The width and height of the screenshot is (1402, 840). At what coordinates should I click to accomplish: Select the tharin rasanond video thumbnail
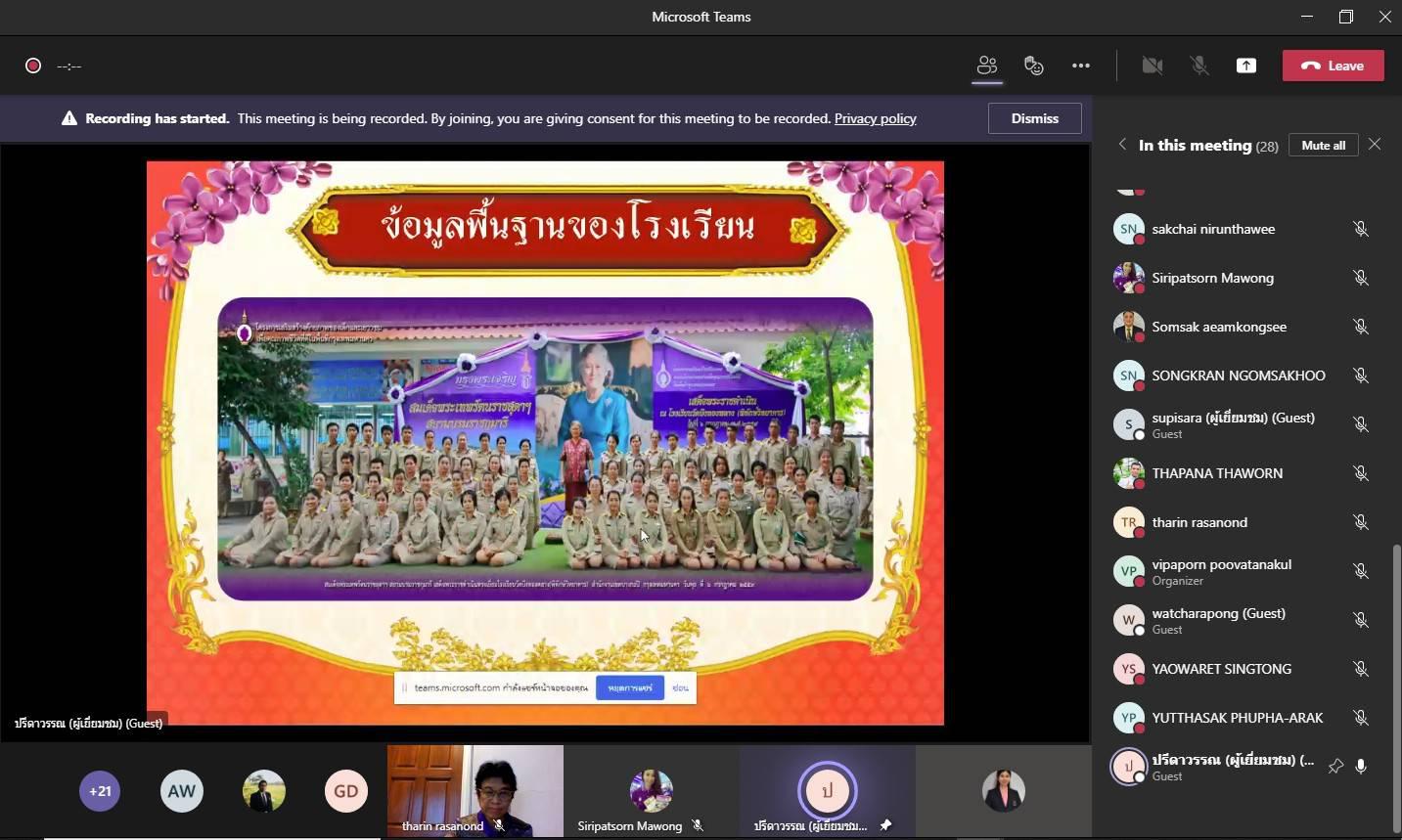pos(475,791)
